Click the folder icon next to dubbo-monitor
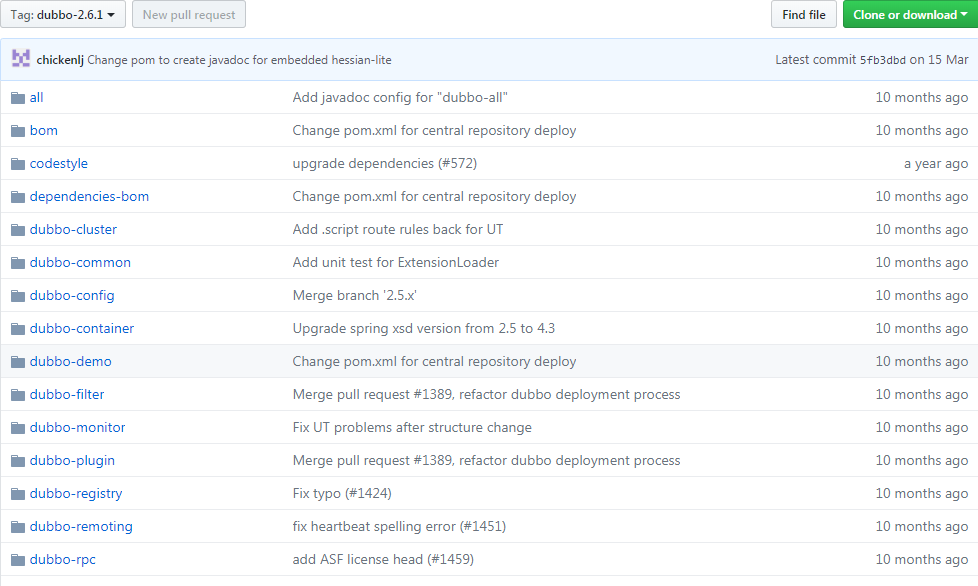978x586 pixels. pos(18,428)
